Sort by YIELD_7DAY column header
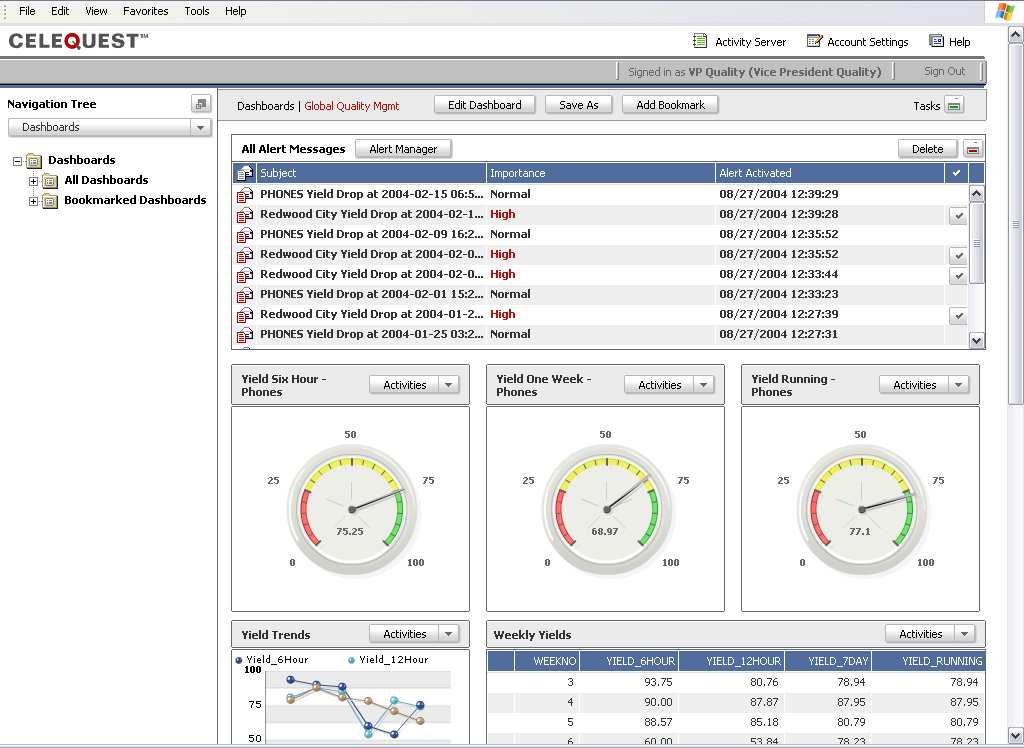This screenshot has height=748, width=1024. click(x=828, y=661)
